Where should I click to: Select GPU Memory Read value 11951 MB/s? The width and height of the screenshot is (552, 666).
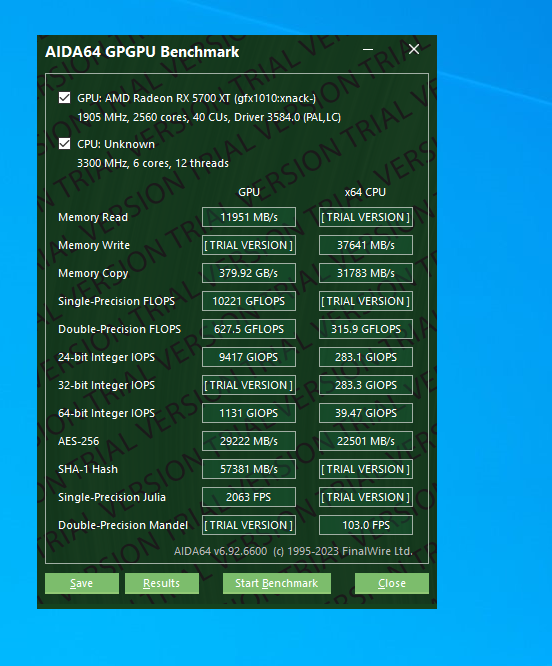coord(249,217)
